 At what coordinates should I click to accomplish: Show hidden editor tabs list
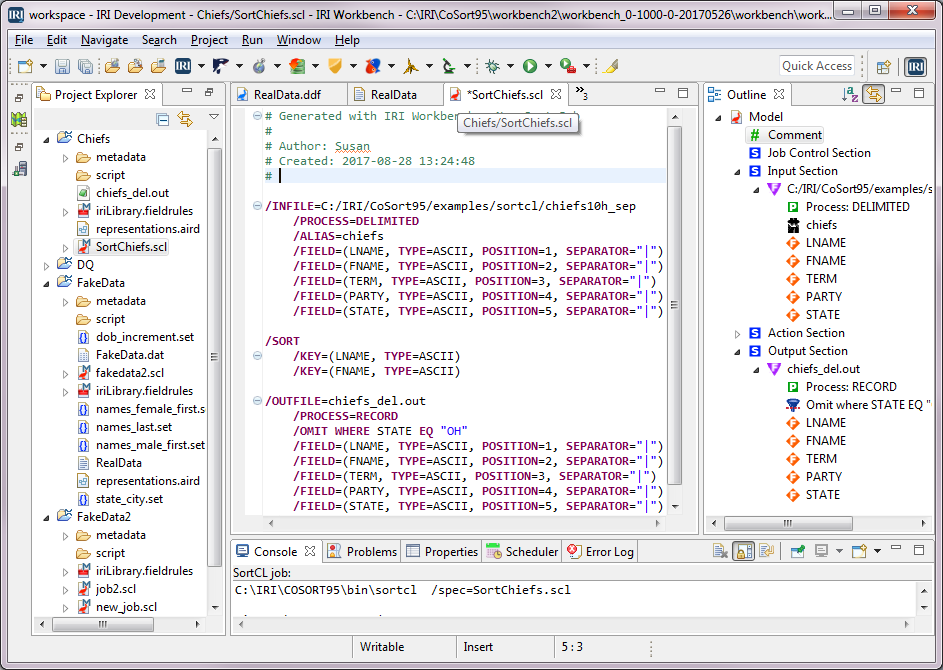pyautogui.click(x=581, y=93)
